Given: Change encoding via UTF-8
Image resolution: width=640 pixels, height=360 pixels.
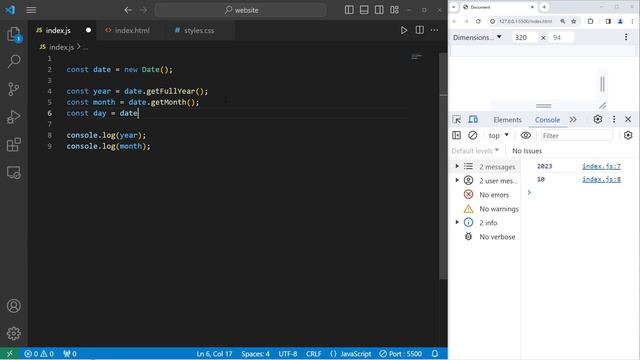Looking at the screenshot, I should click(288, 354).
